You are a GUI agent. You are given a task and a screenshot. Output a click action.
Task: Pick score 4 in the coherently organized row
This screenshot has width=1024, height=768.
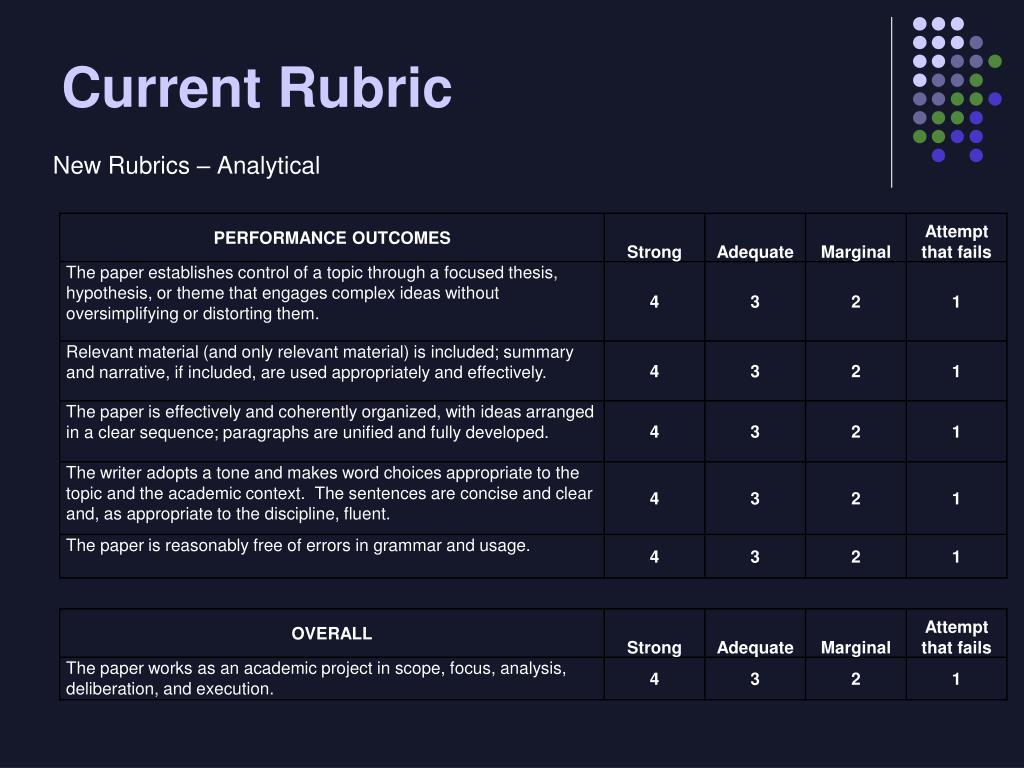pos(654,432)
